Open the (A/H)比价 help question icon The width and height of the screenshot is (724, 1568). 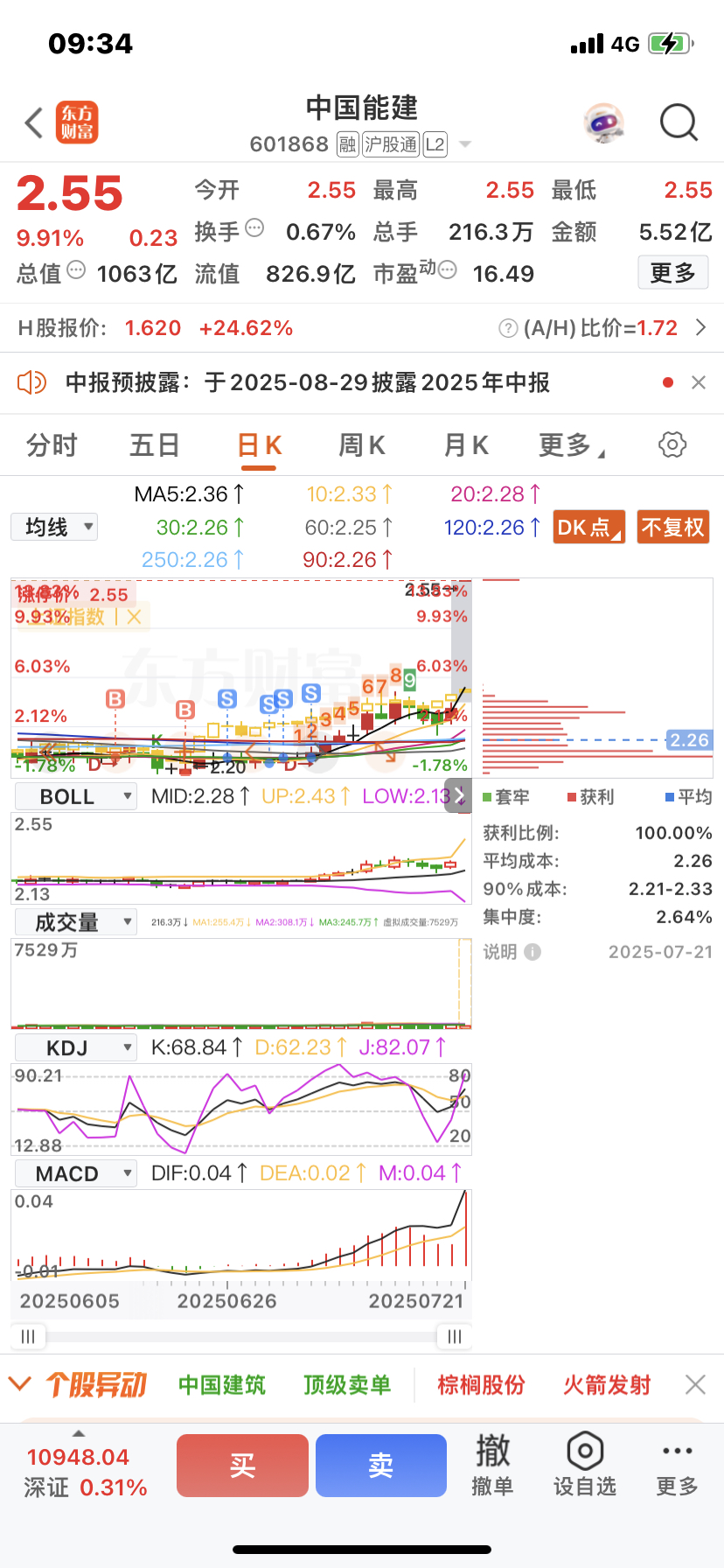pos(508,328)
